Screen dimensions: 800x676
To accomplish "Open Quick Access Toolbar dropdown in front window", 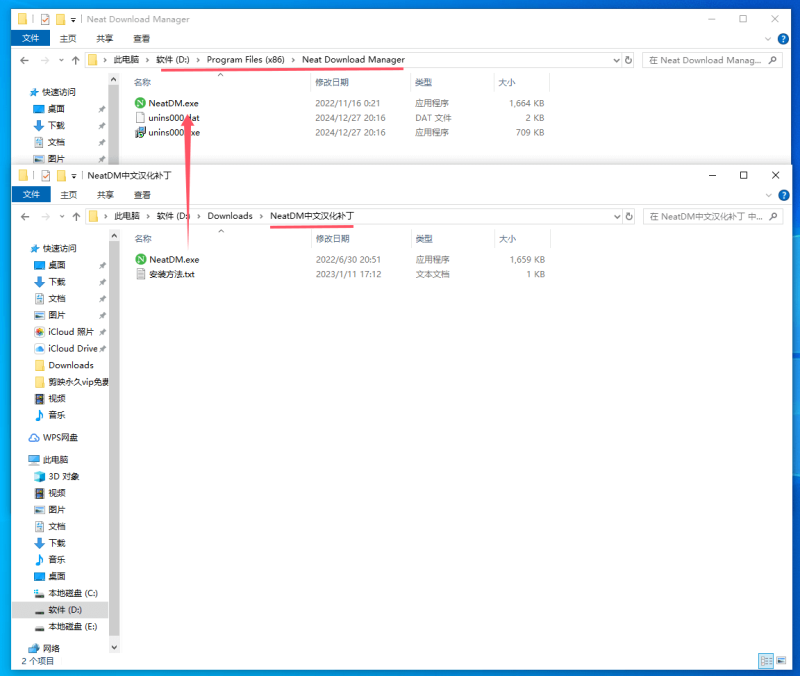I will point(73,175).
